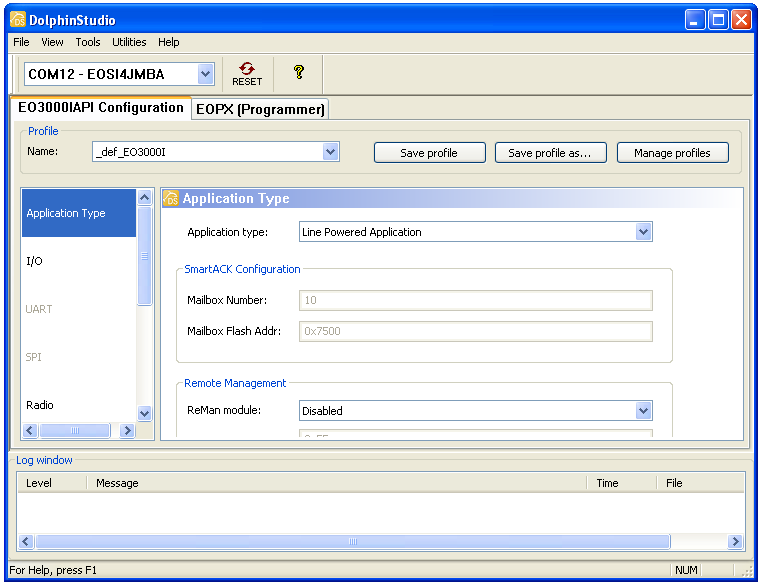Image resolution: width=762 pixels, height=585 pixels.
Task: Click the Application Type header DS icon
Action: click(171, 198)
